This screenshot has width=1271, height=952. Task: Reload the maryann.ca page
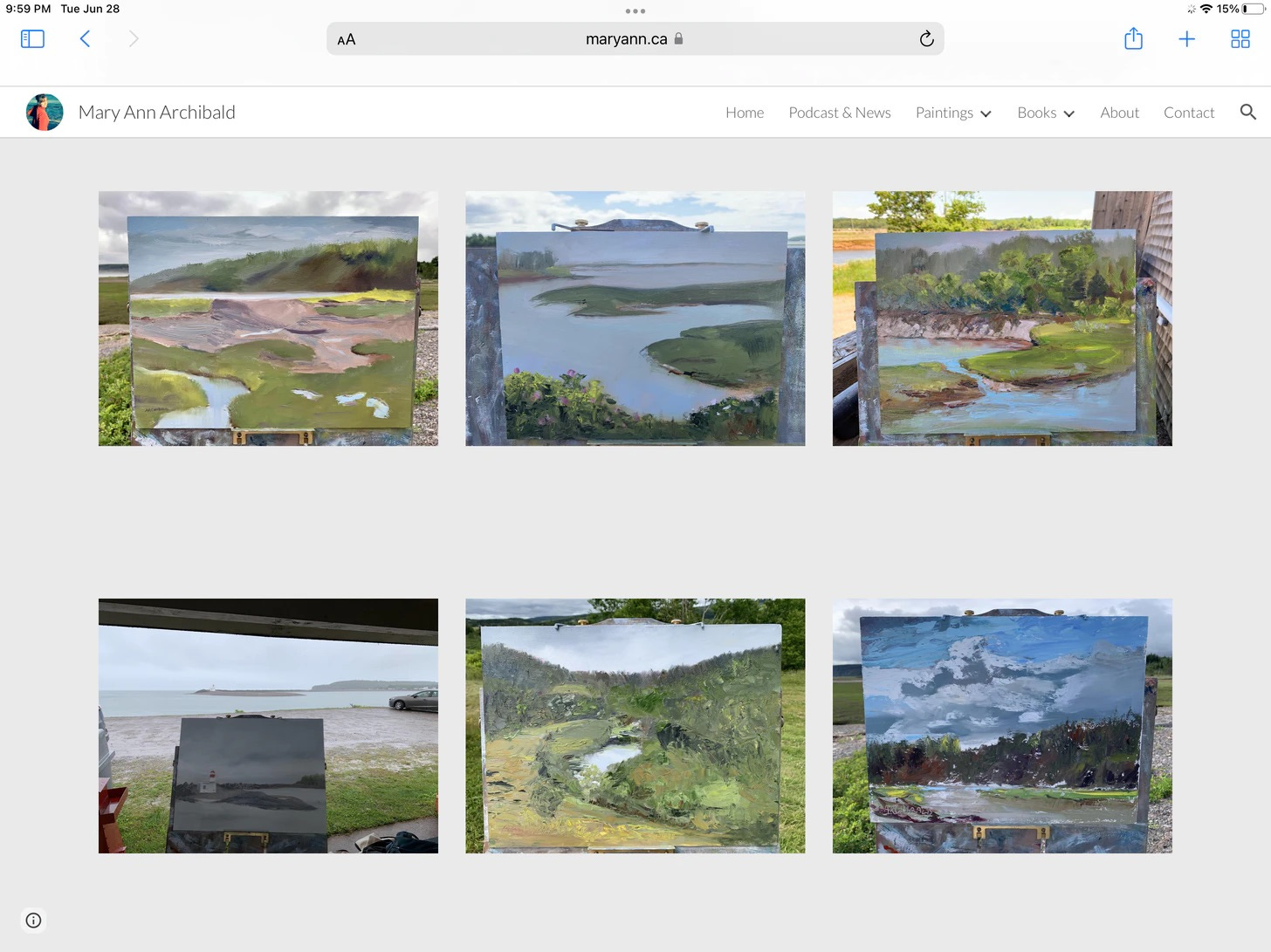(x=926, y=39)
